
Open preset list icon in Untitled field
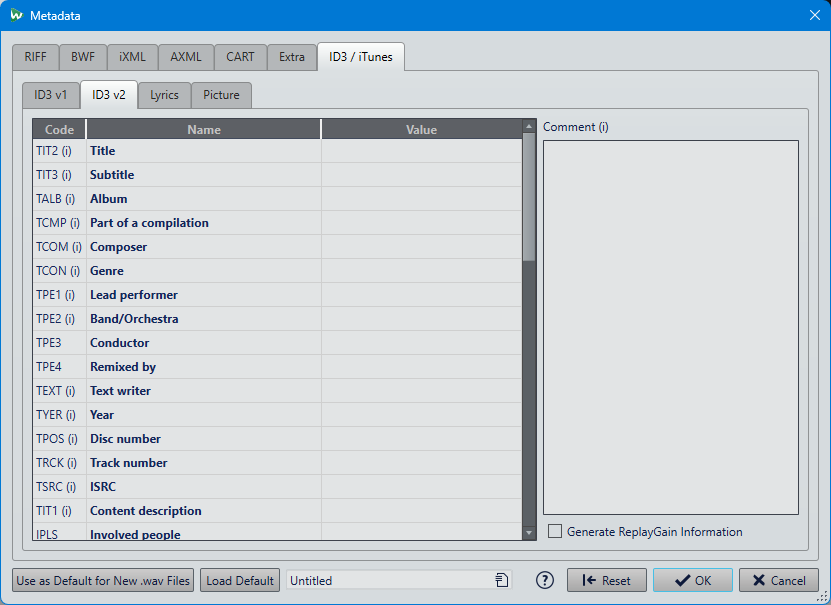coord(501,580)
